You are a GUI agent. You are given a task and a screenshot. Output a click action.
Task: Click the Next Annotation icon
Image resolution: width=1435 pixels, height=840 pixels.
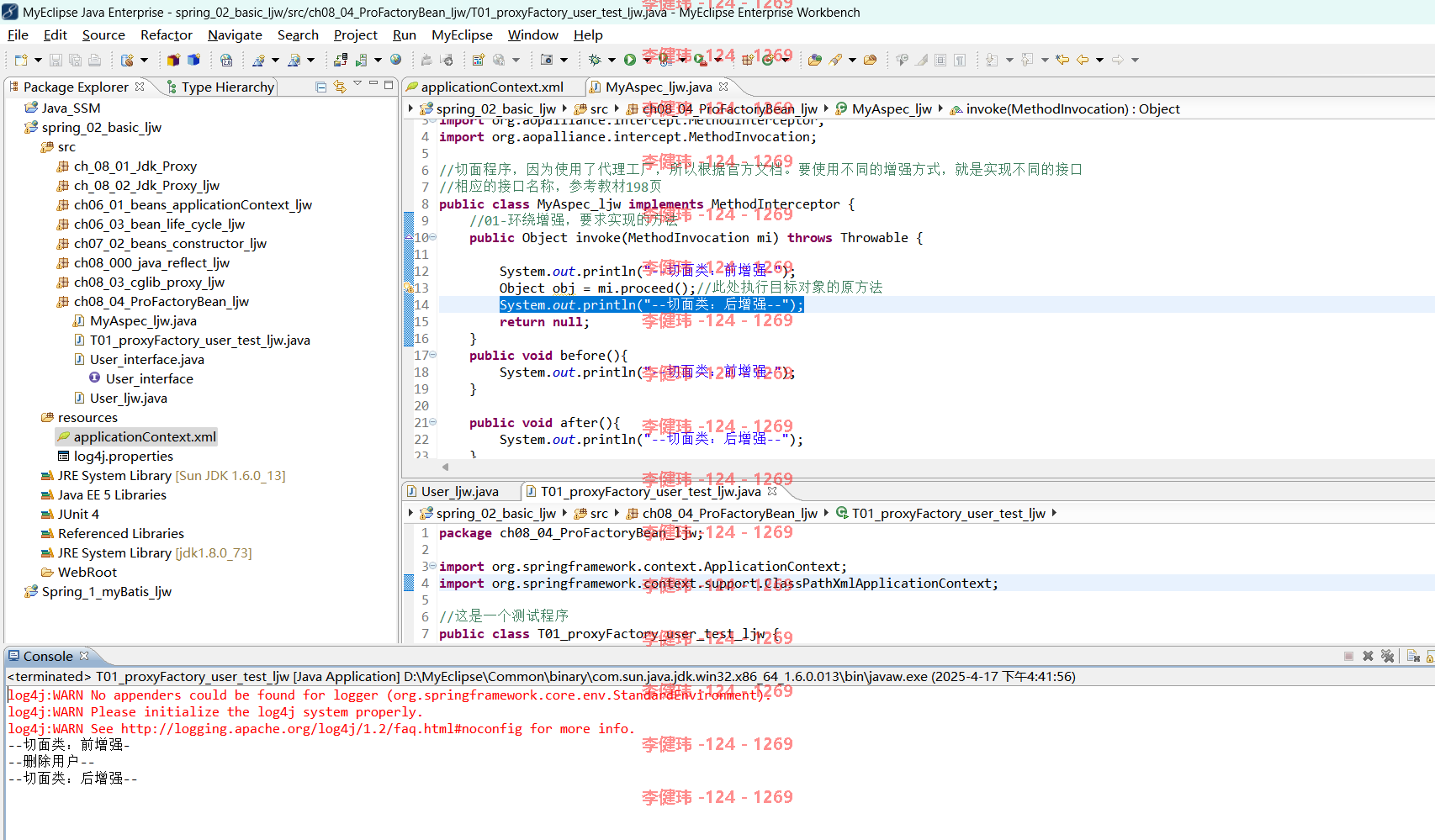[x=992, y=60]
